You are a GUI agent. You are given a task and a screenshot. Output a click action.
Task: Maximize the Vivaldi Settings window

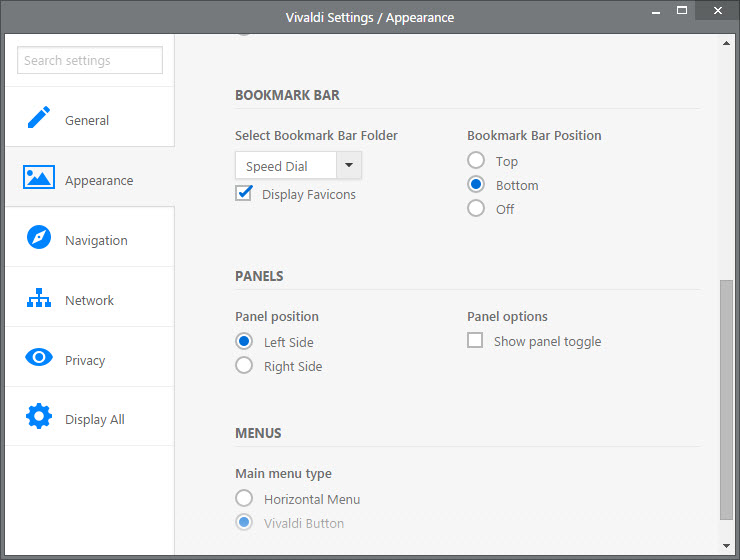coord(682,10)
